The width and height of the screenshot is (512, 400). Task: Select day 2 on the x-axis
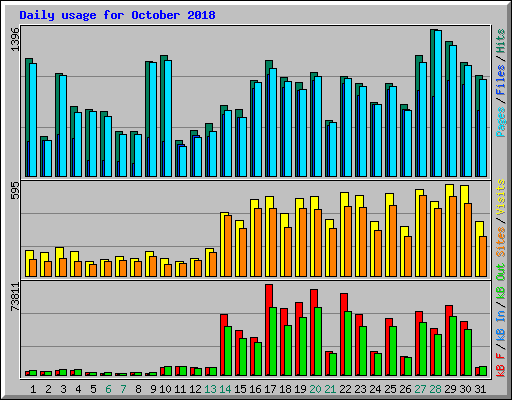48,389
